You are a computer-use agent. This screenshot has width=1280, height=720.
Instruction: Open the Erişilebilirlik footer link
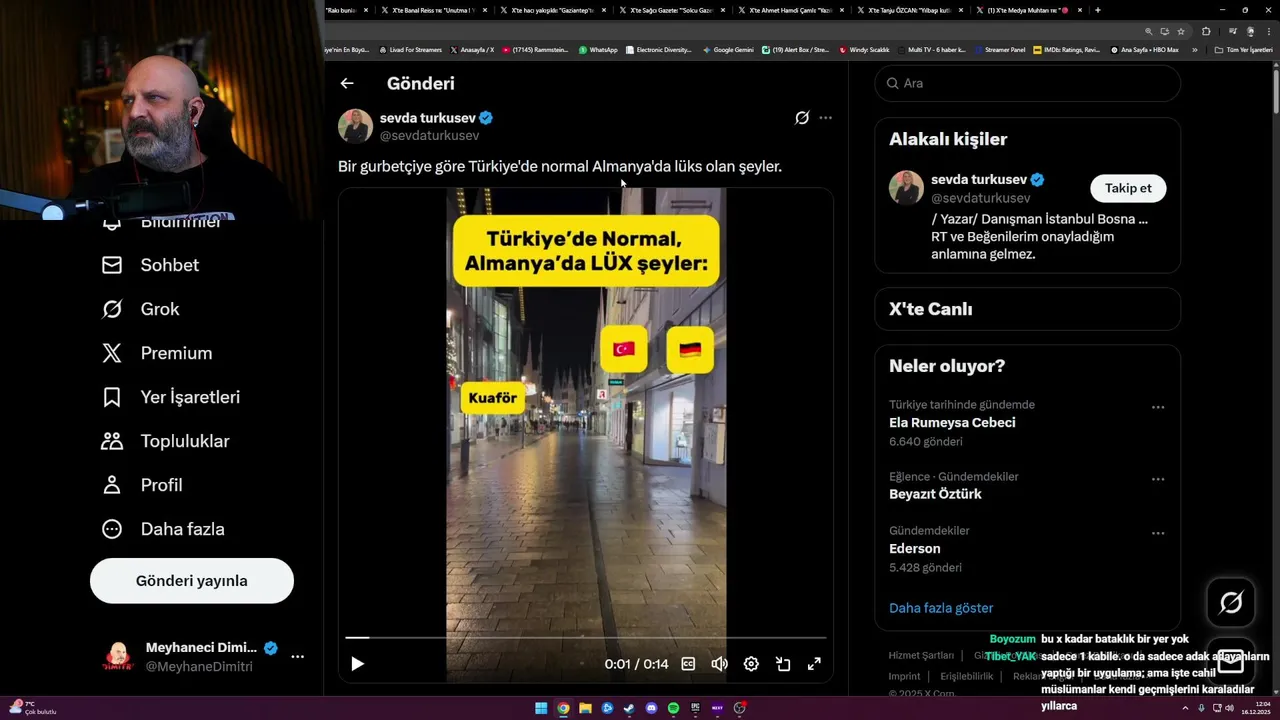tap(967, 676)
